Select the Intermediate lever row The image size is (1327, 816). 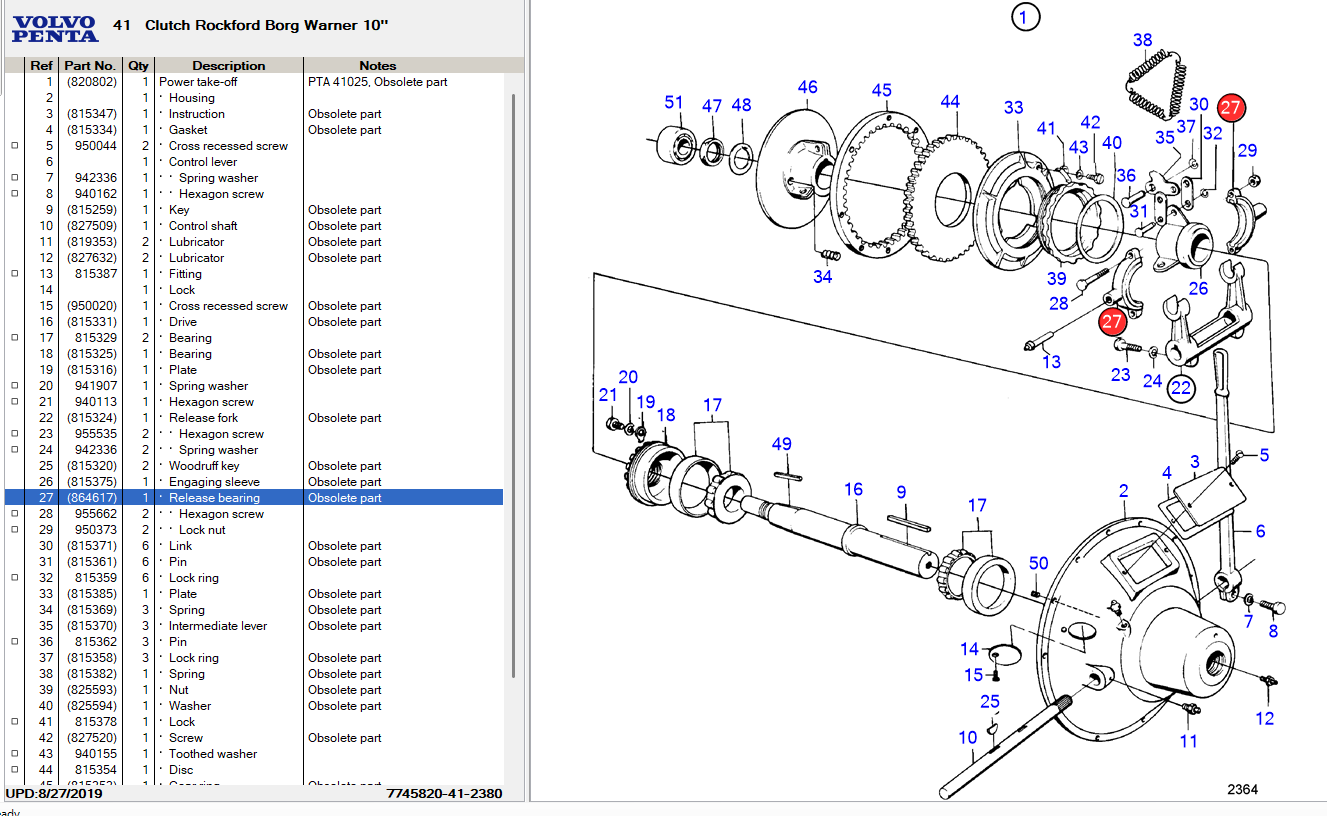254,626
